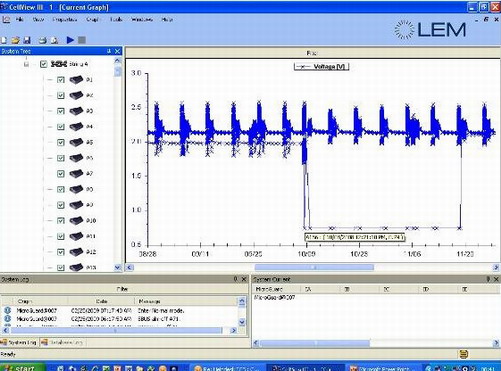Click the Open folder toolbar icon

[x=15, y=40]
